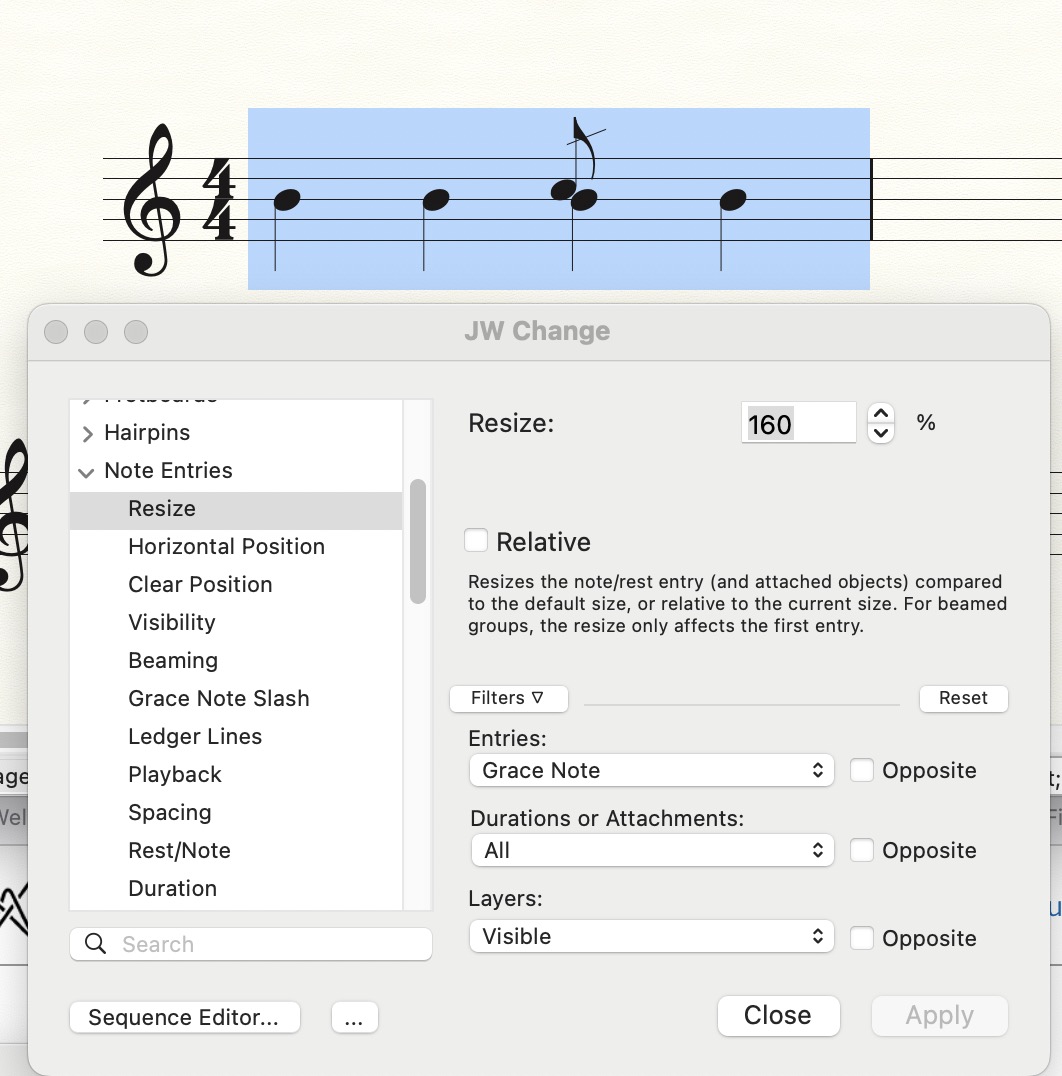Click the Resize stepper down arrow

pos(880,433)
